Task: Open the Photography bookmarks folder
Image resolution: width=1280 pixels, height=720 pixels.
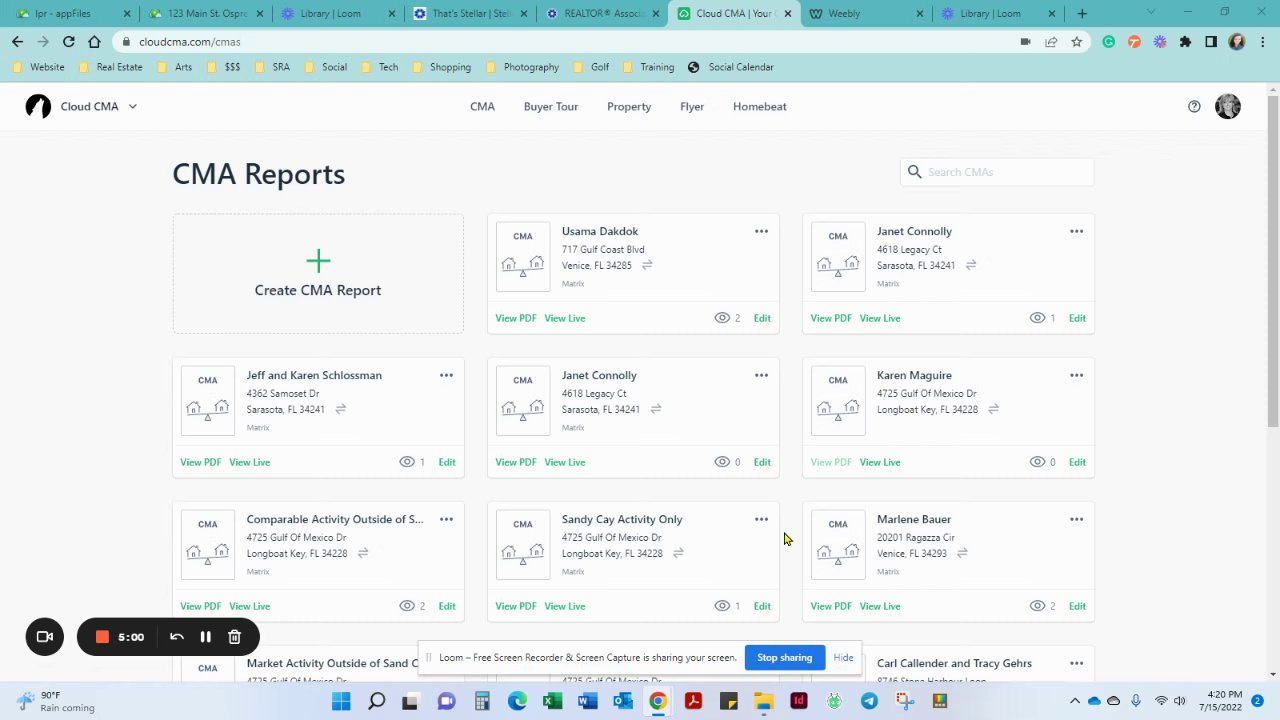Action: pos(522,67)
